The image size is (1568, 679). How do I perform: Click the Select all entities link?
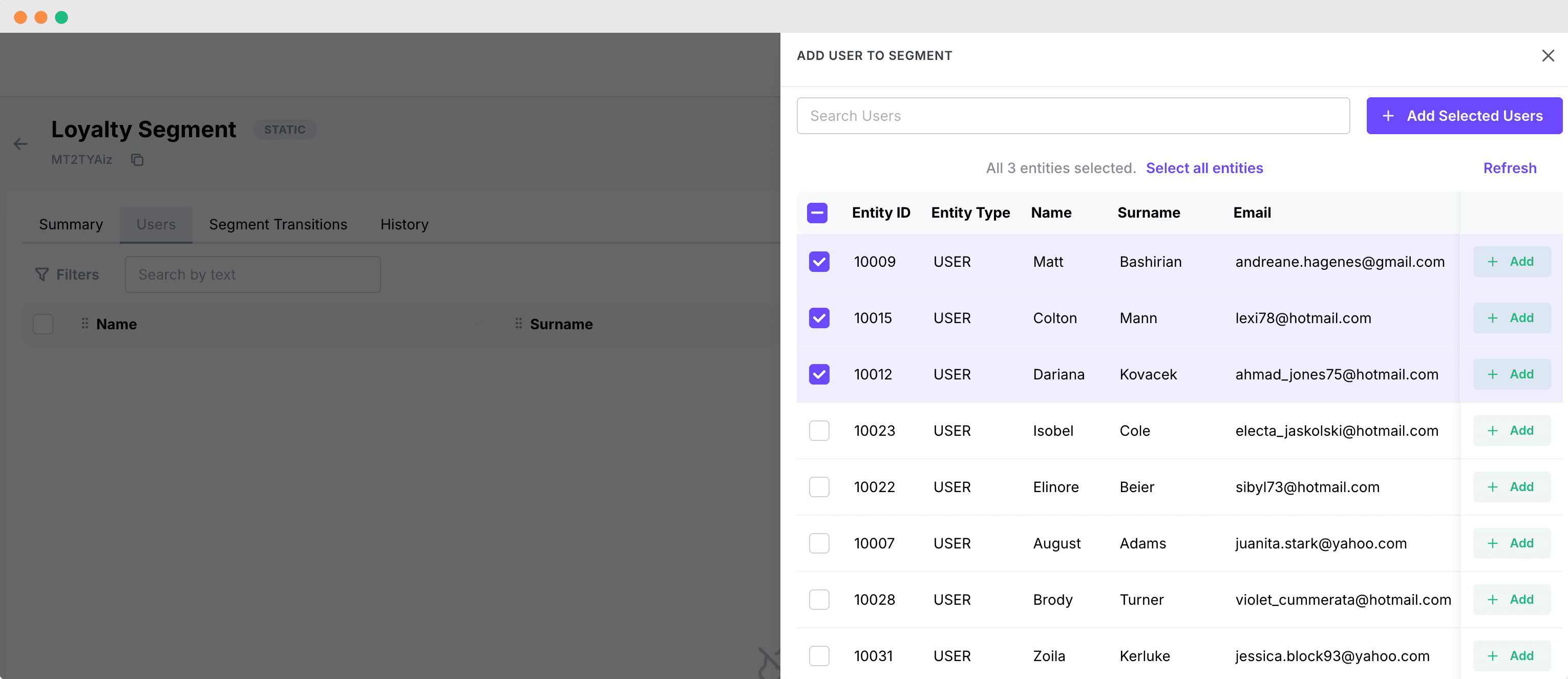click(x=1204, y=168)
